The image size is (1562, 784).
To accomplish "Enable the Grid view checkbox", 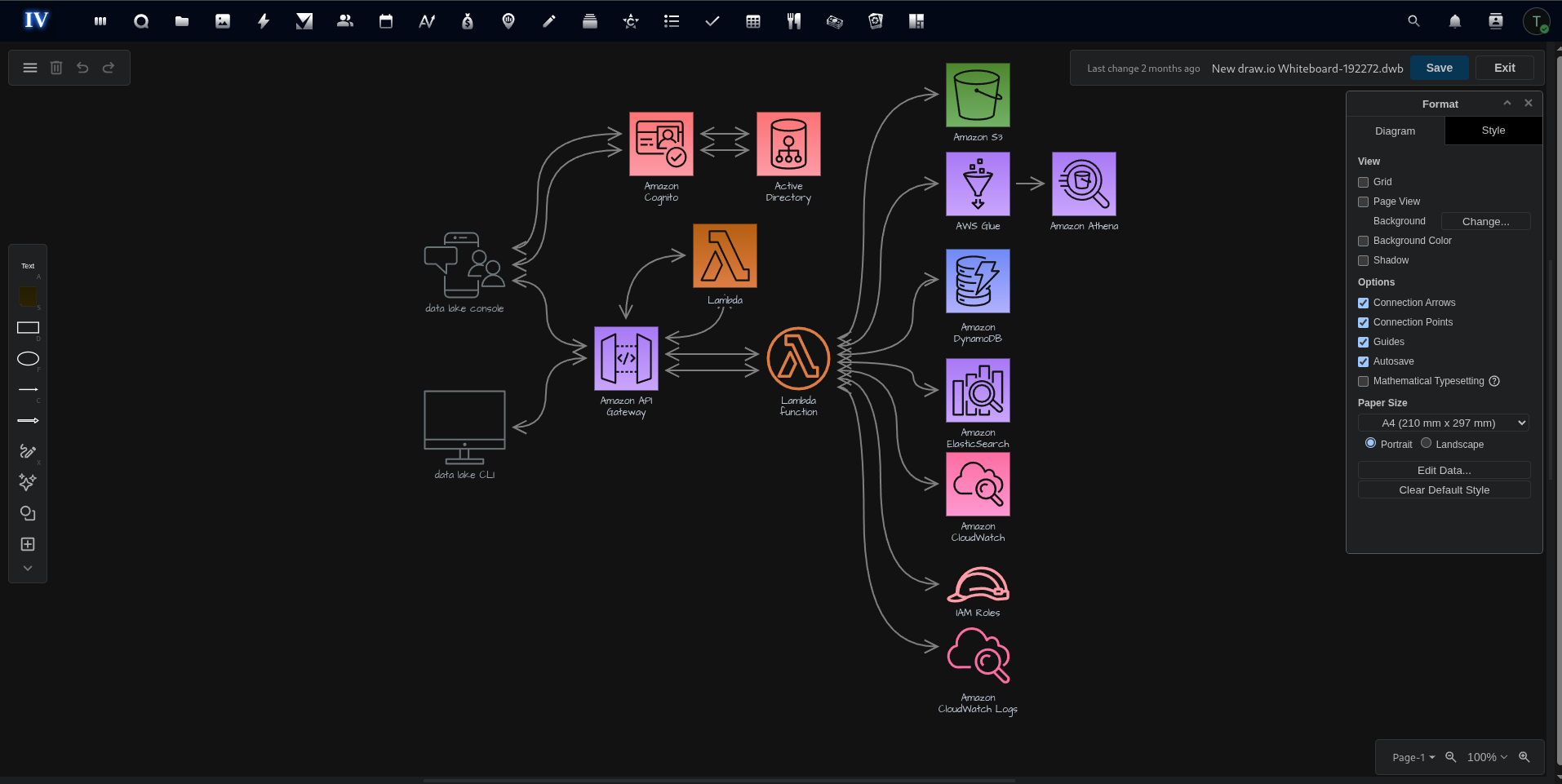I will pos(1364,181).
